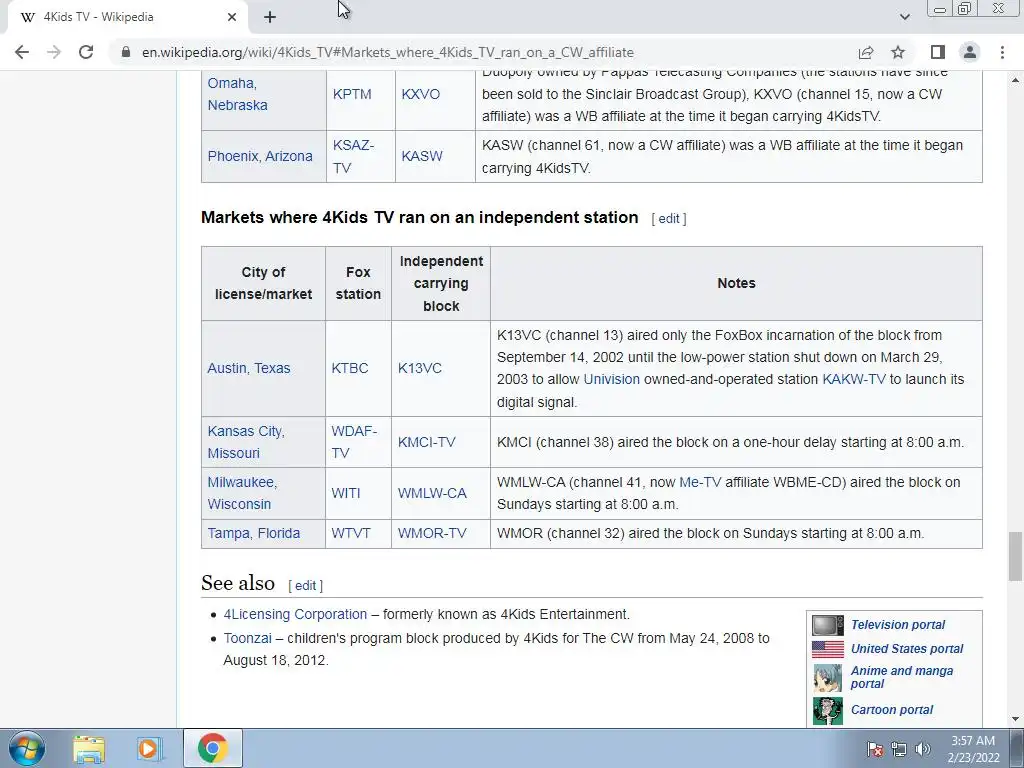
Task: Follow the Me-TV link
Action: coord(700,482)
